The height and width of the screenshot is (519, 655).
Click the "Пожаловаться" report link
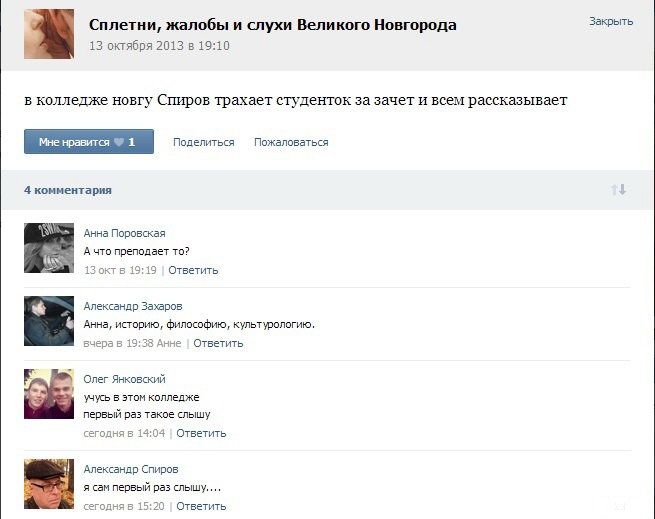pos(291,142)
